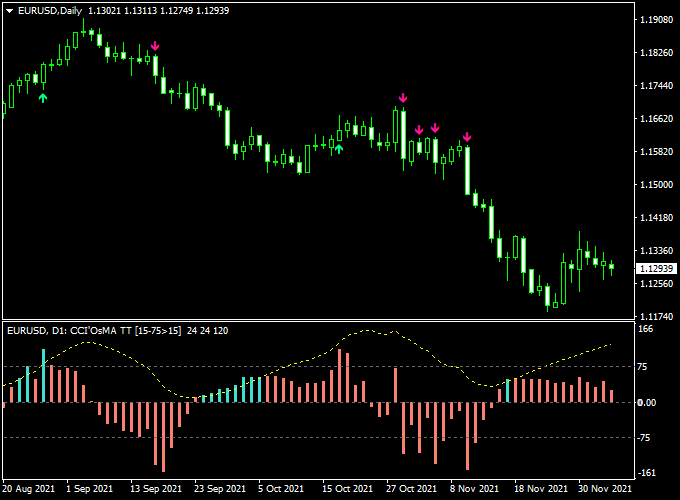Select the tallest cyan histogram bar in August
The width and height of the screenshot is (680, 500).
pos(43,376)
